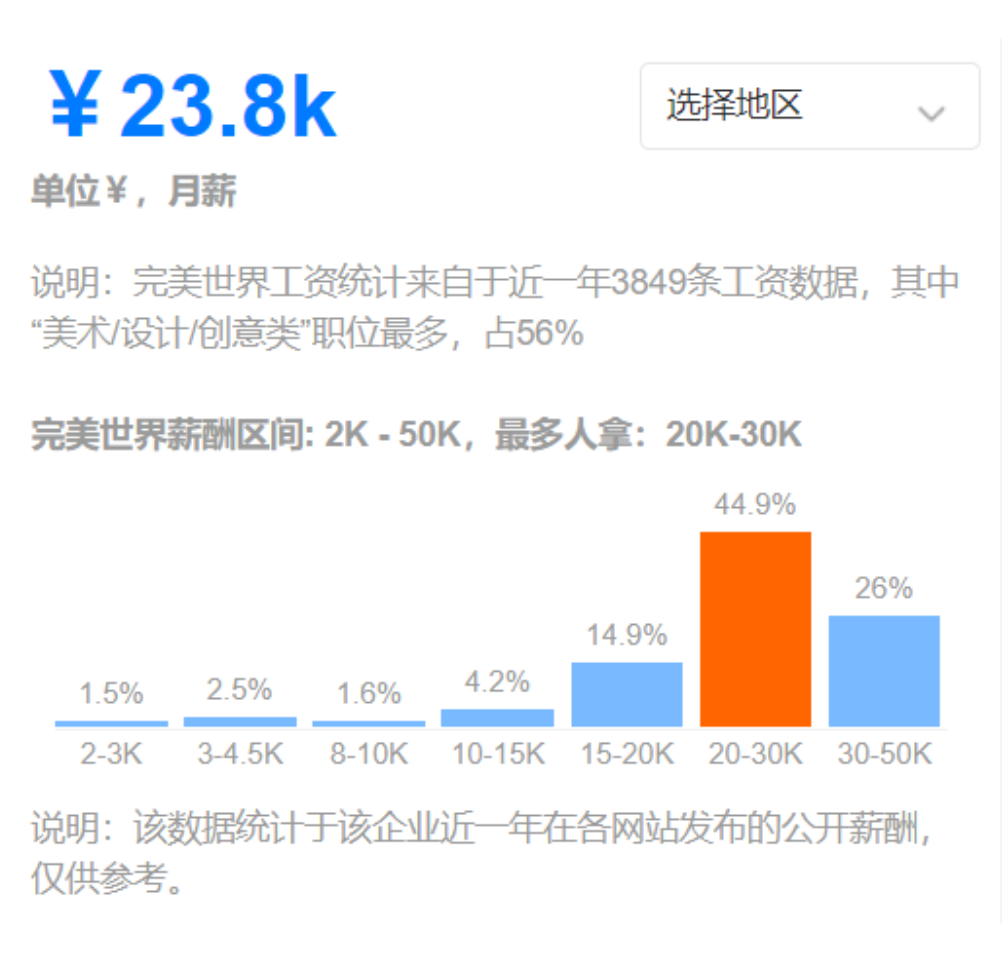Click the 1.5% percentage label

pyautogui.click(x=111, y=693)
